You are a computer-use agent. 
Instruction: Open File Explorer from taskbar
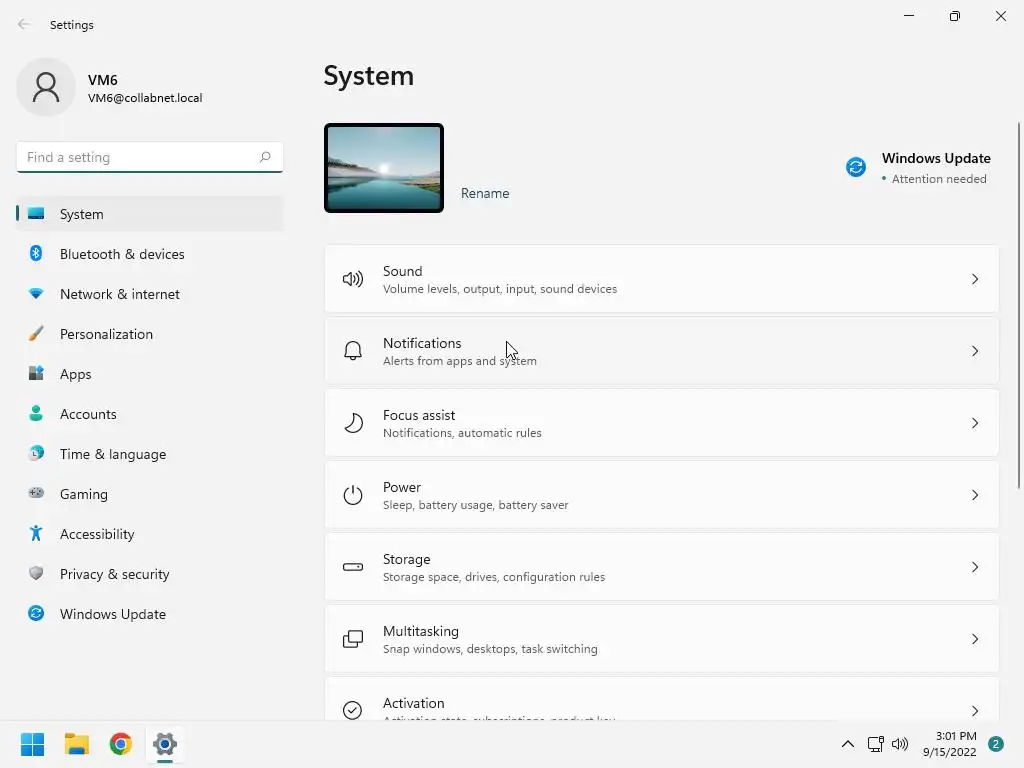tap(76, 744)
